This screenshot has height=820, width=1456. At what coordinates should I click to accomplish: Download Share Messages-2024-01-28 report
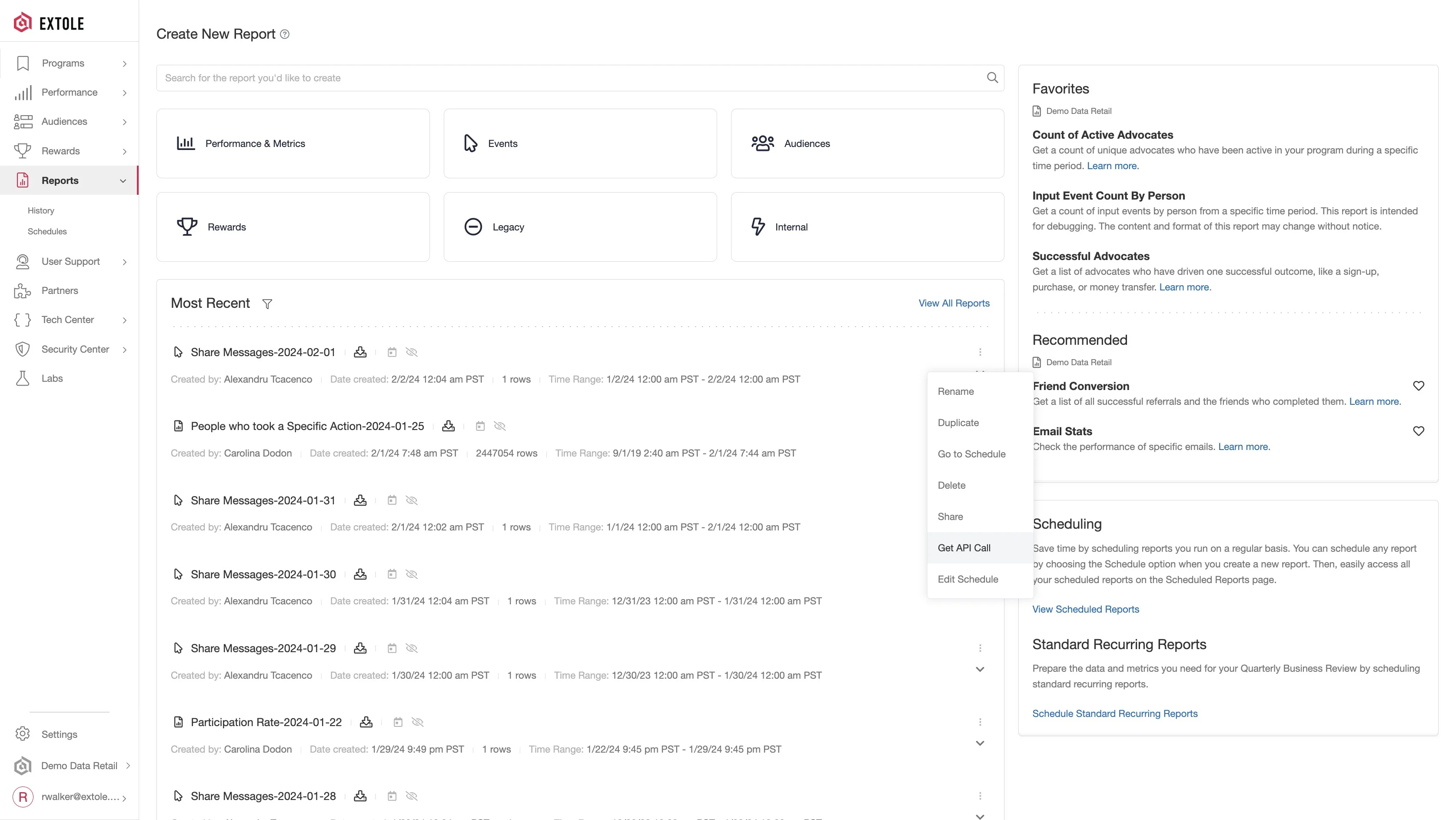pyautogui.click(x=360, y=797)
